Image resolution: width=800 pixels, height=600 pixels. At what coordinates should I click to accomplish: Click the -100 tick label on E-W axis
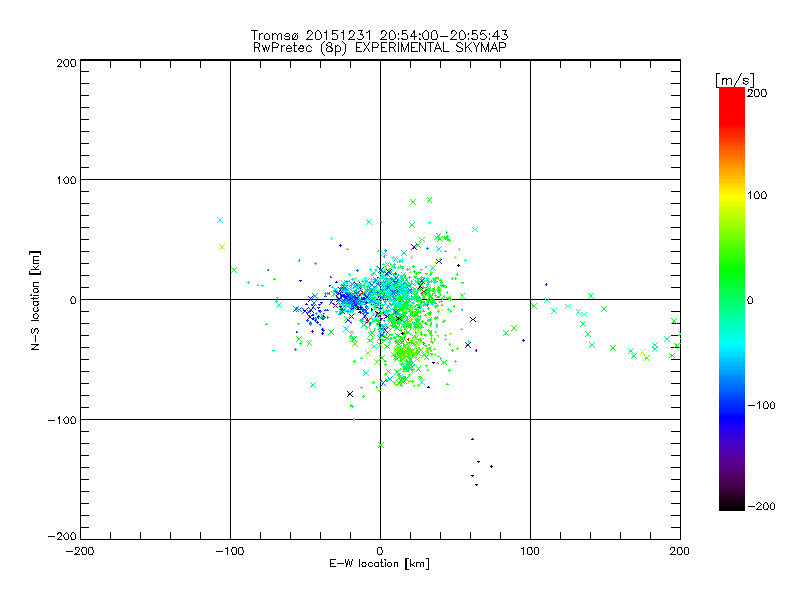click(230, 552)
